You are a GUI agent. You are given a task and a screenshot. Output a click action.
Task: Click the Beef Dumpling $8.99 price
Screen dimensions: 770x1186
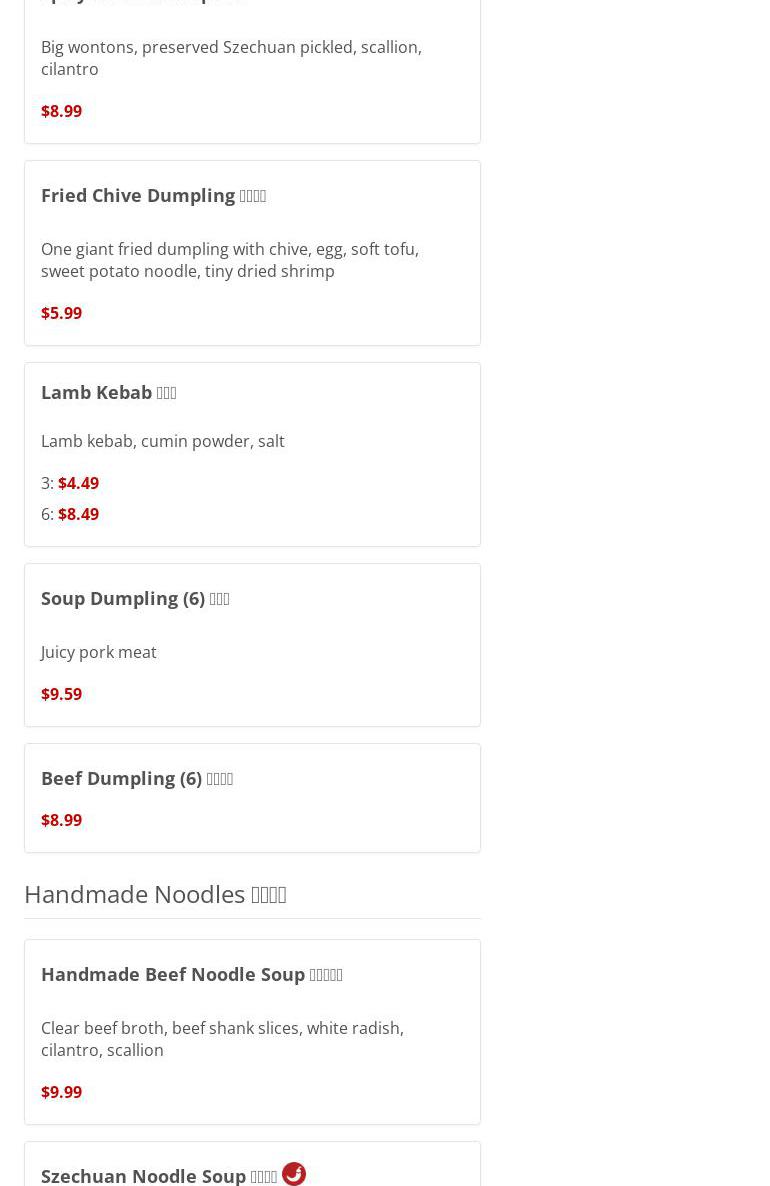point(61,820)
